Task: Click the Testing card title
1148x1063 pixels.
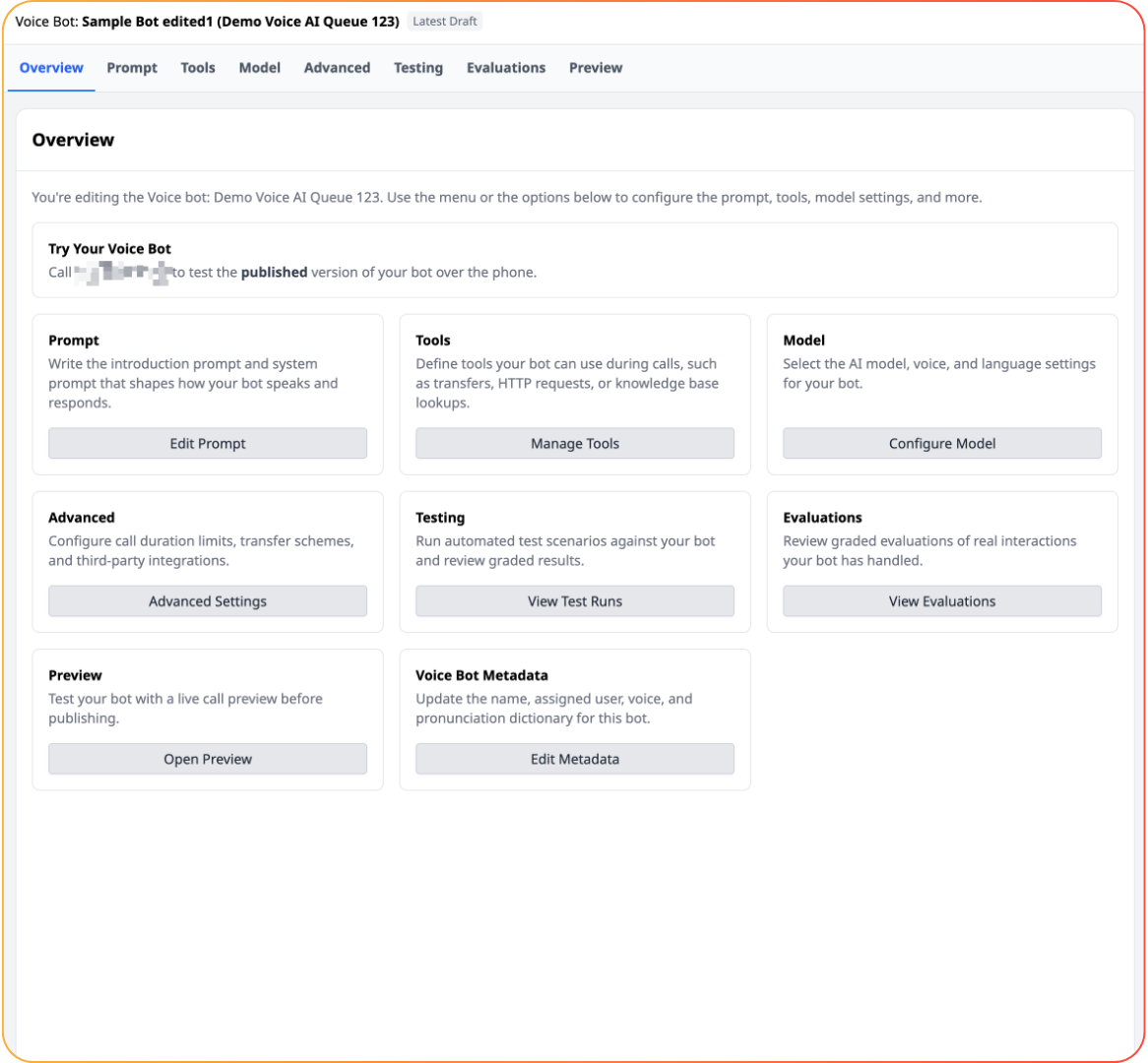Action: click(x=440, y=518)
